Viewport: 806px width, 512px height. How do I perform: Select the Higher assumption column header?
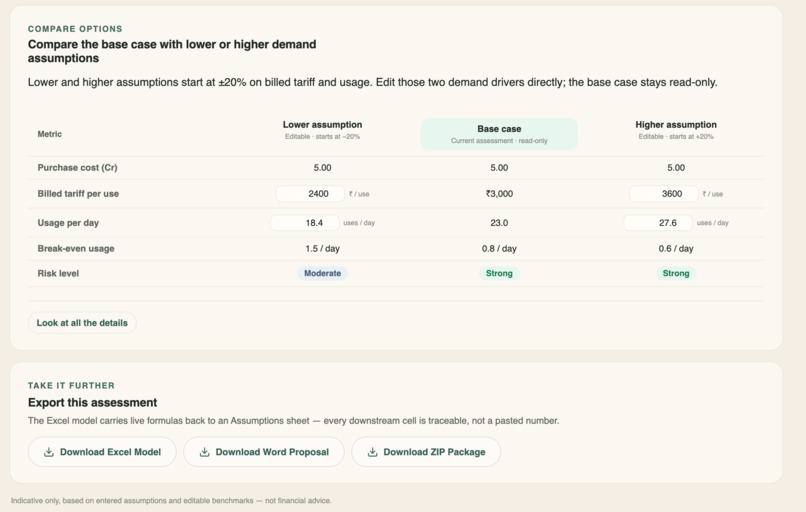click(676, 125)
